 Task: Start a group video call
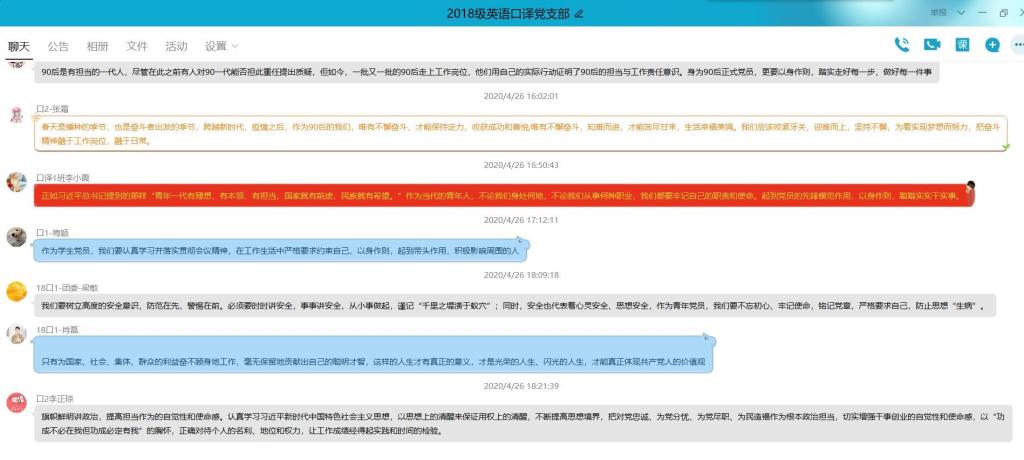932,45
